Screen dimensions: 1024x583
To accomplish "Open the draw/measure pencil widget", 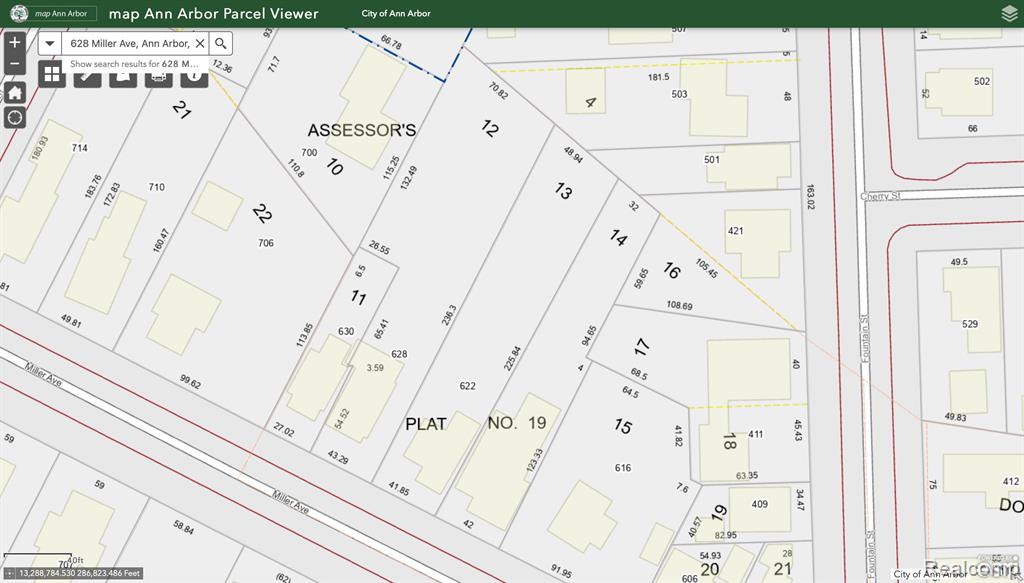I will [x=87, y=78].
